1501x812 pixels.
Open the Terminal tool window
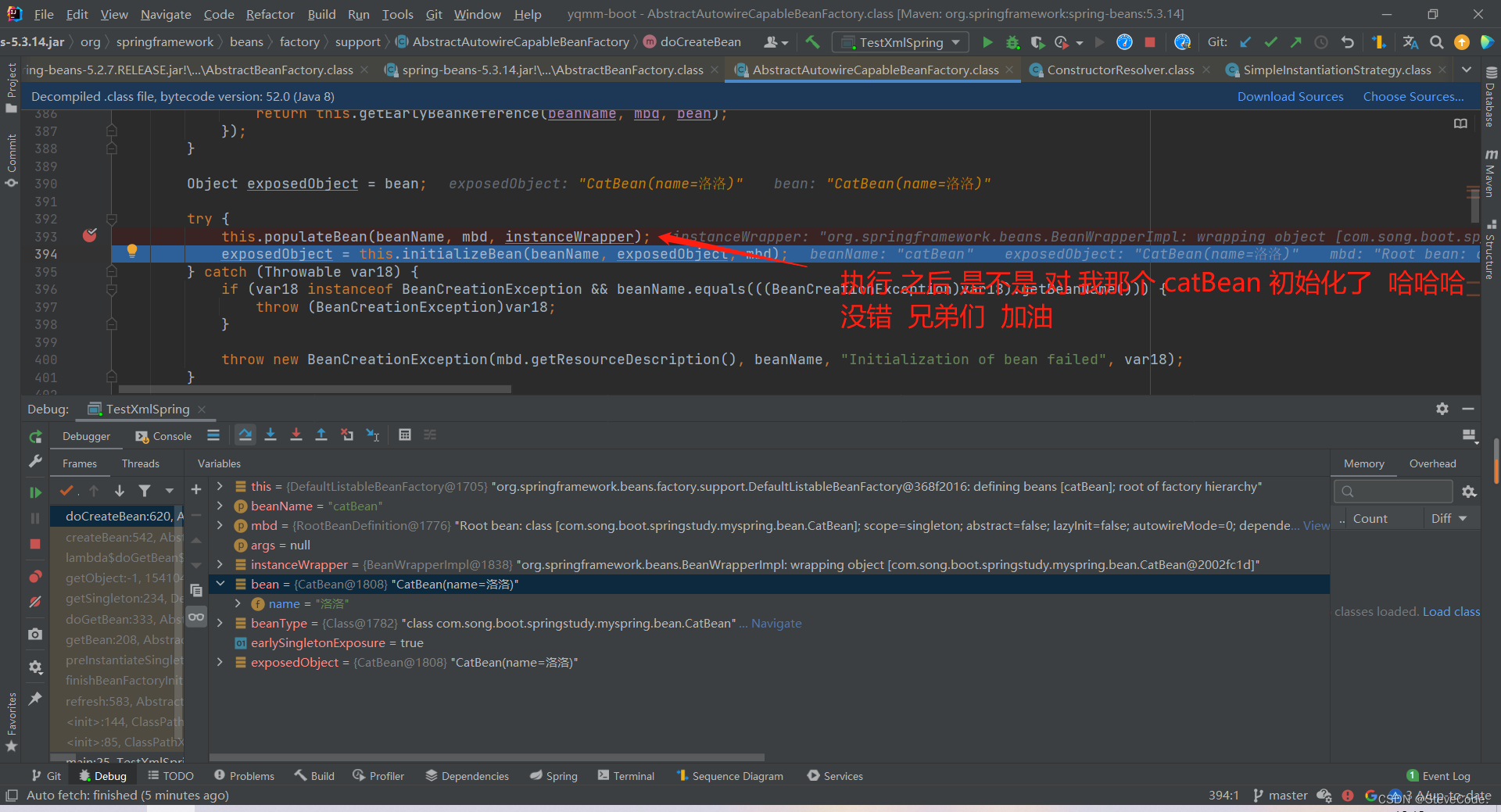626,775
